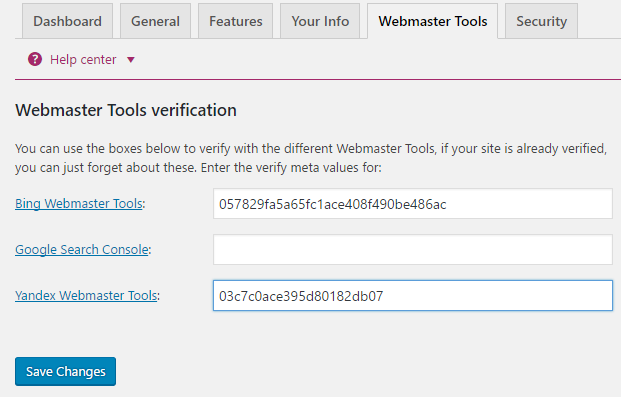Focus the Bing verification code field

coord(413,204)
